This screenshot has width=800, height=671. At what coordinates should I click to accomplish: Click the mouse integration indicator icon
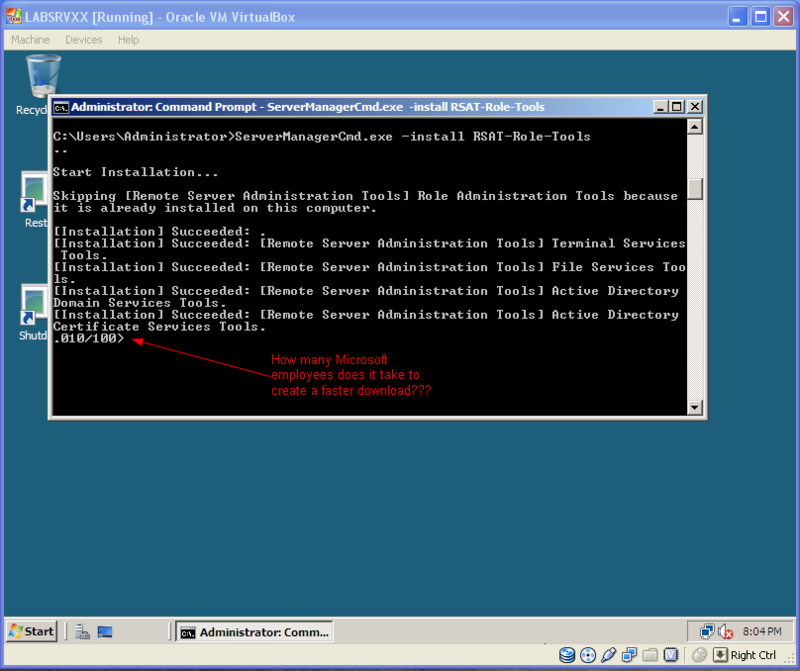[x=699, y=655]
